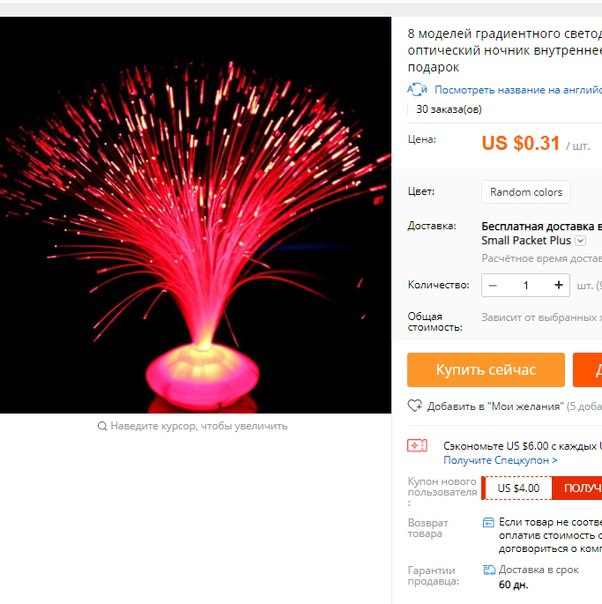Screen dimensions: 602x604
Task: Click the translate icon beside English title link
Action: (x=417, y=89)
